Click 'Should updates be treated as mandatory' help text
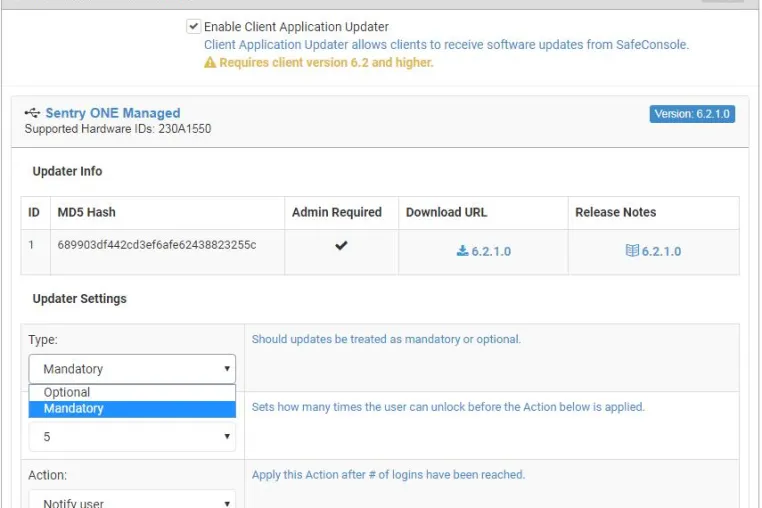 [386, 339]
